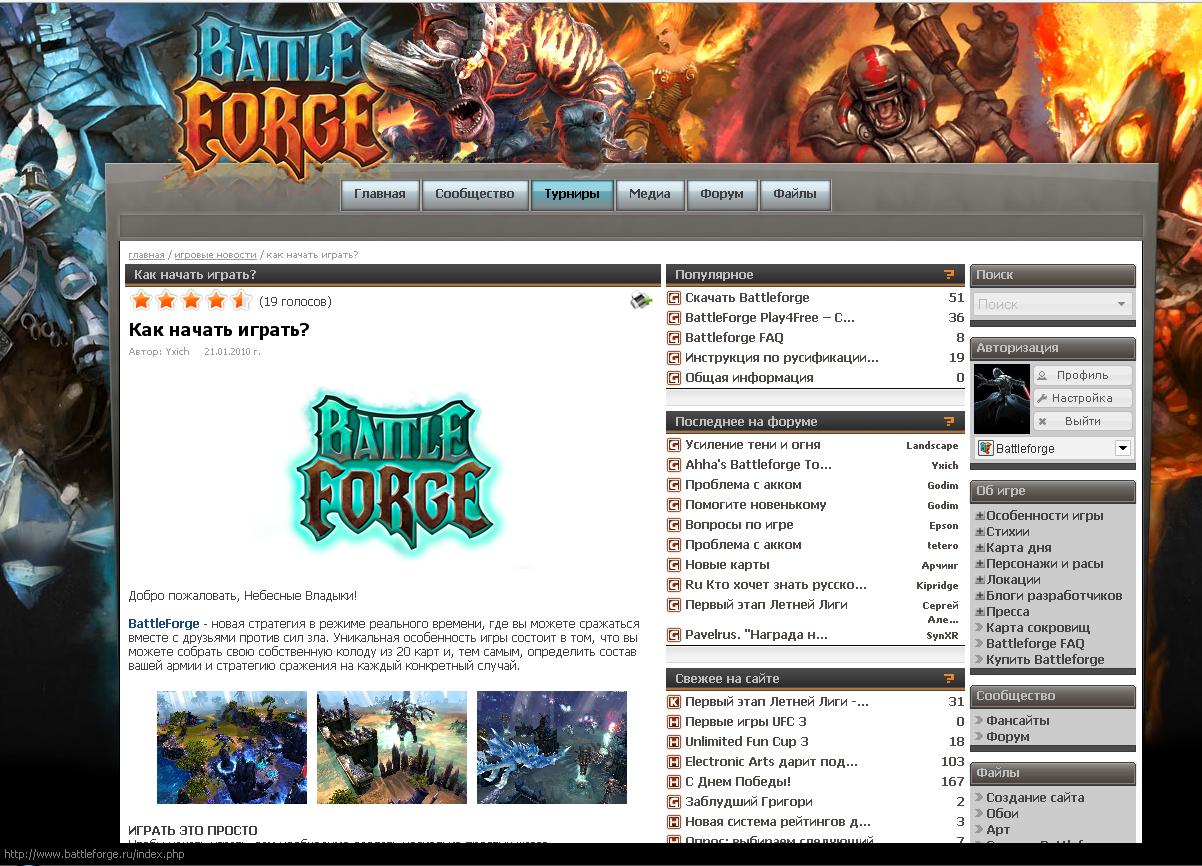Rate the article with the fifth star
The width and height of the screenshot is (1202, 866).
click(240, 300)
